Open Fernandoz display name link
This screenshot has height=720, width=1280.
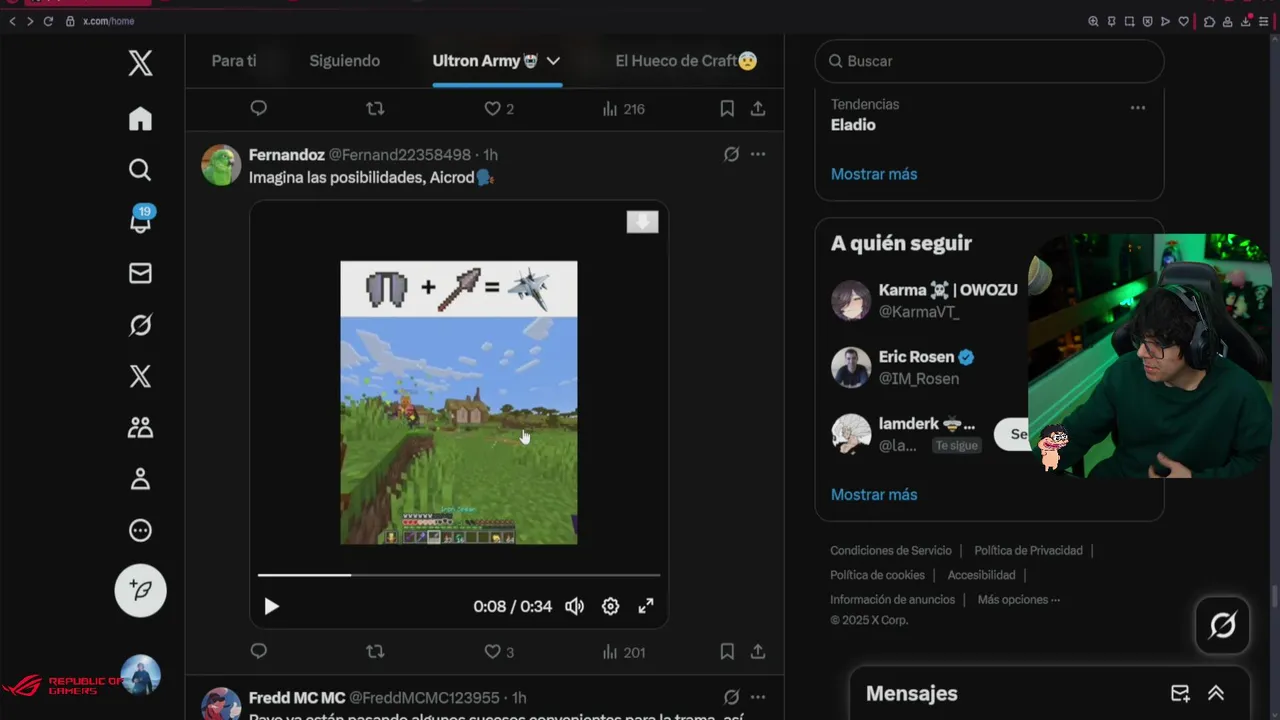(x=286, y=155)
